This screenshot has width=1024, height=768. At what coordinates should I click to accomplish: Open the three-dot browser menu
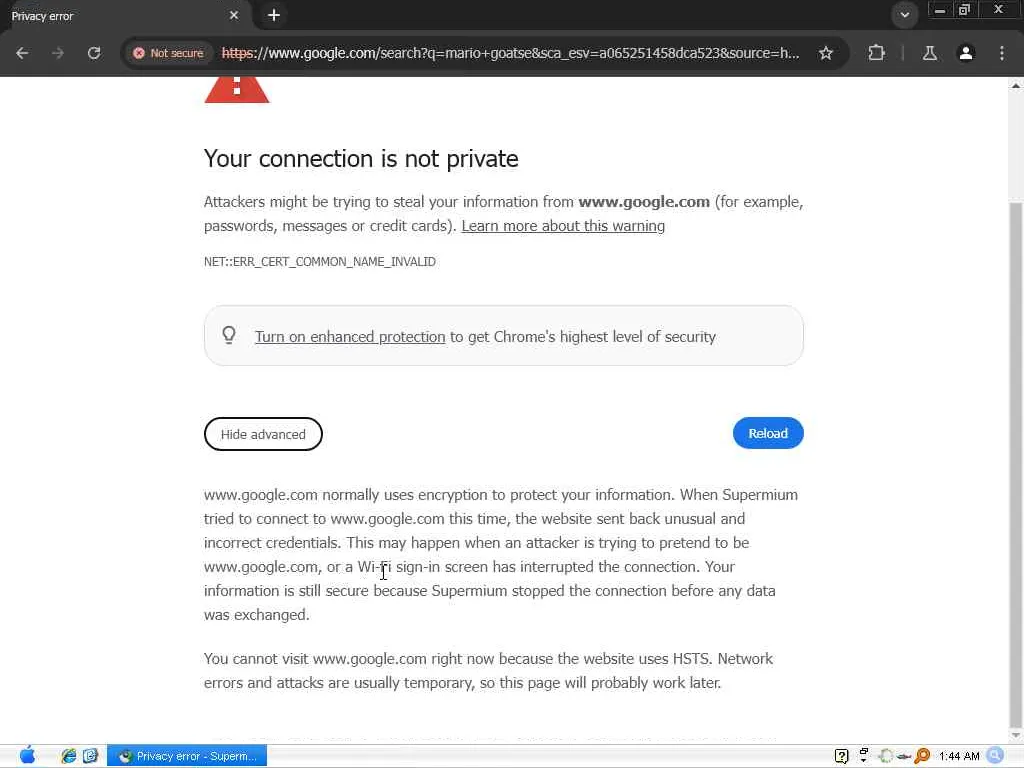tap(1002, 53)
